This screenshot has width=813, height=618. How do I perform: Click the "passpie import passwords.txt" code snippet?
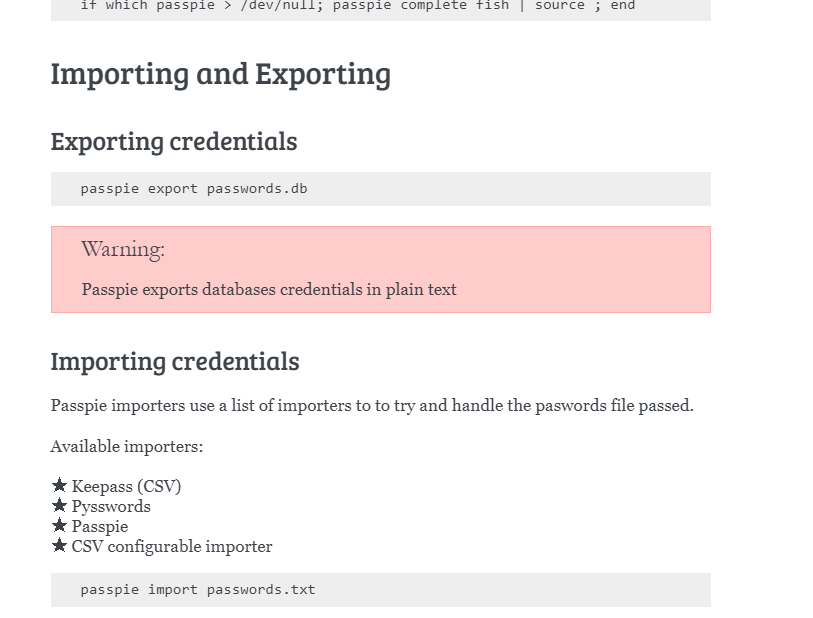click(198, 590)
